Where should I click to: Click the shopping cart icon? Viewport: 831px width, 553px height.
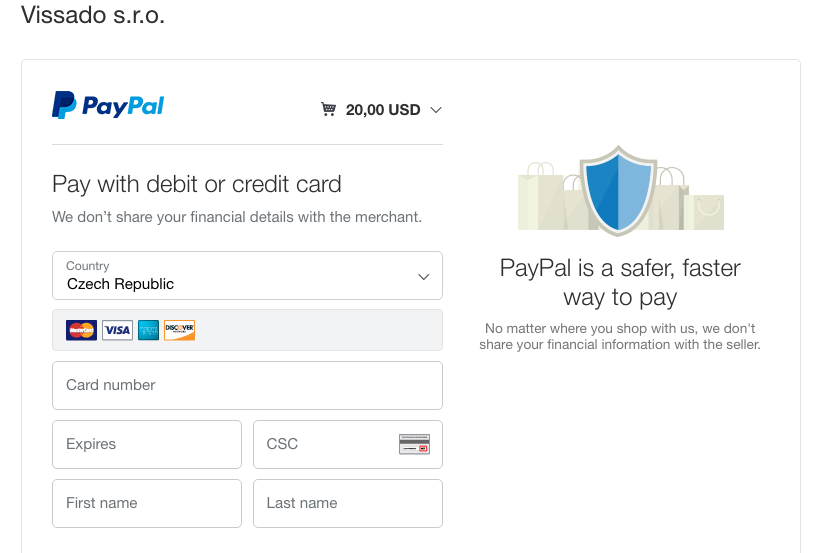(328, 109)
